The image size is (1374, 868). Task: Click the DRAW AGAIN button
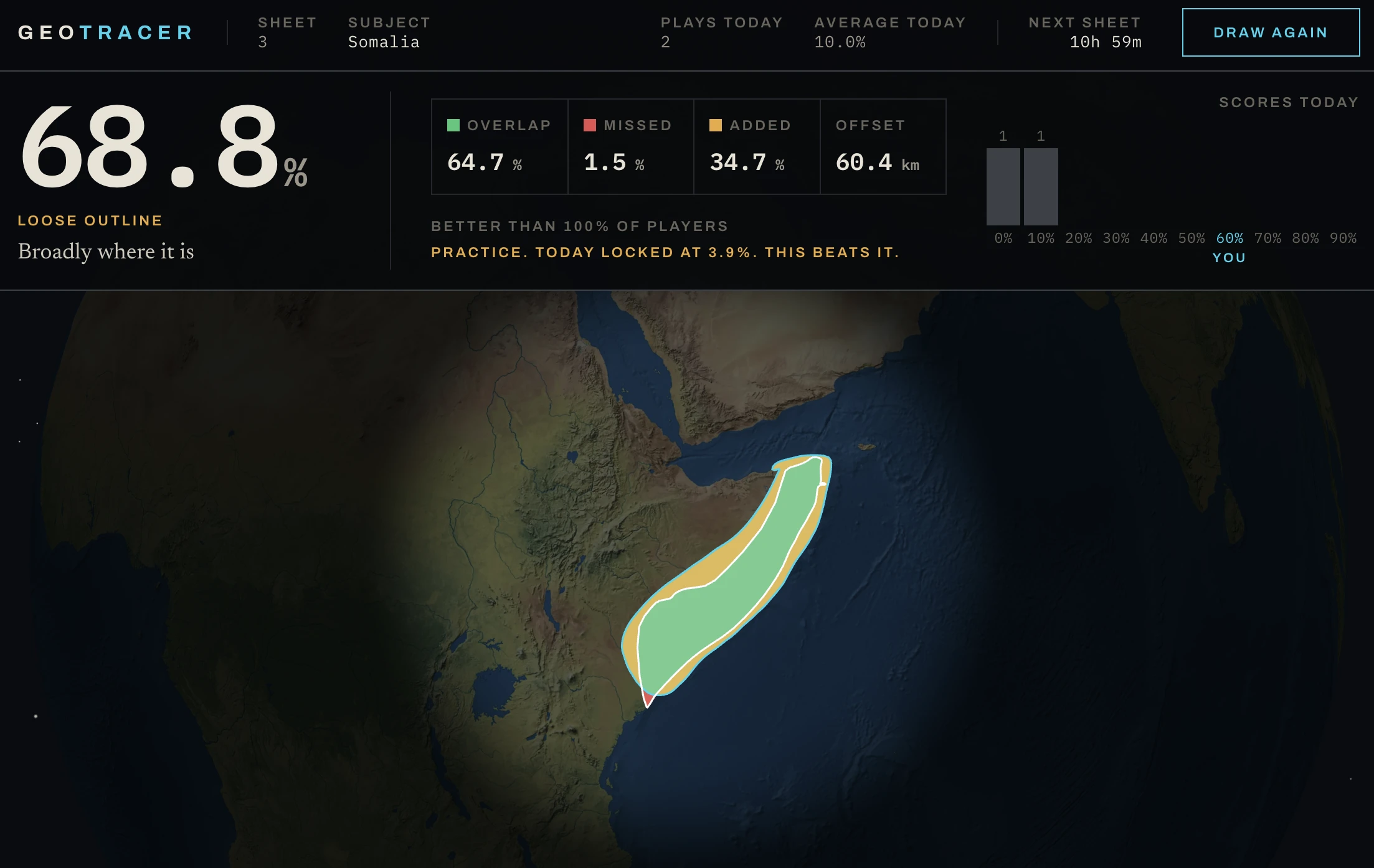coord(1271,32)
